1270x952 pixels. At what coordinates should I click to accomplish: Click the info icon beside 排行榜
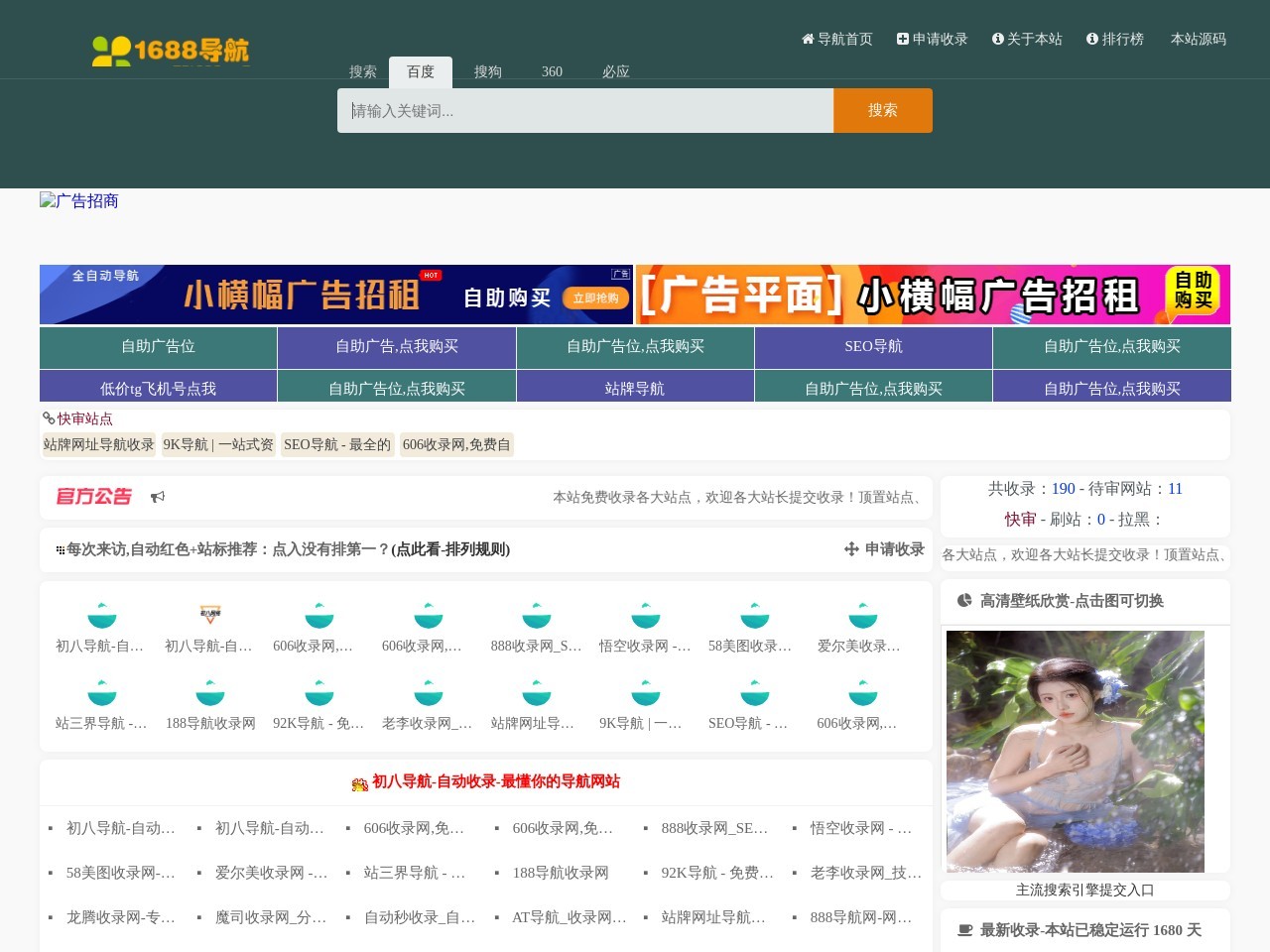tap(1092, 39)
